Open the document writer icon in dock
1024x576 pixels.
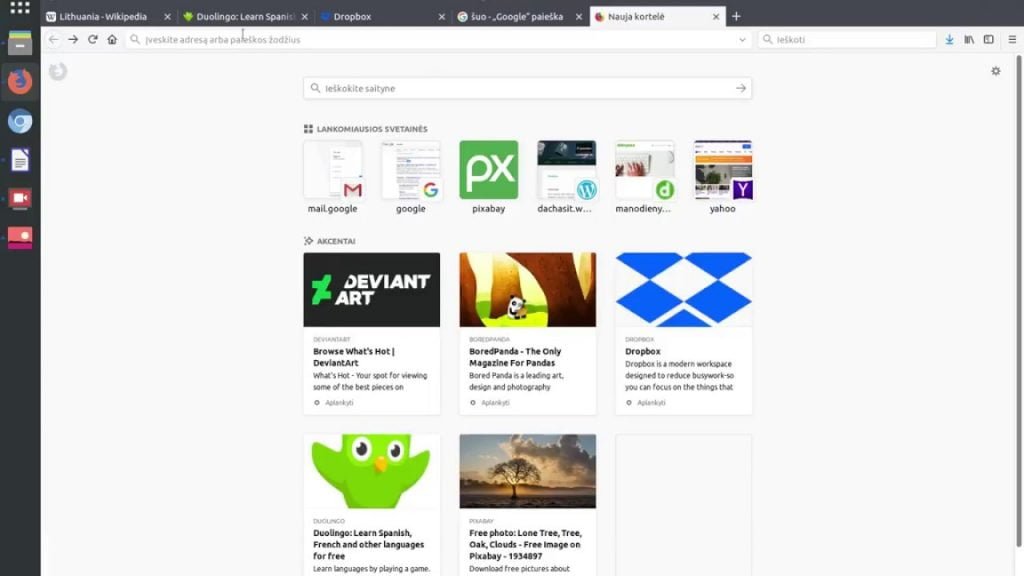click(20, 160)
